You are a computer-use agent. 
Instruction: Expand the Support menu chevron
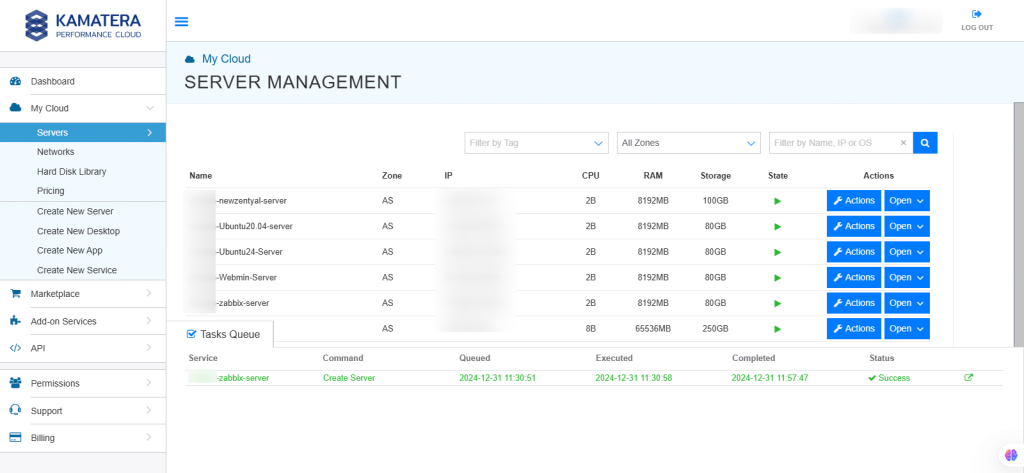[x=149, y=410]
